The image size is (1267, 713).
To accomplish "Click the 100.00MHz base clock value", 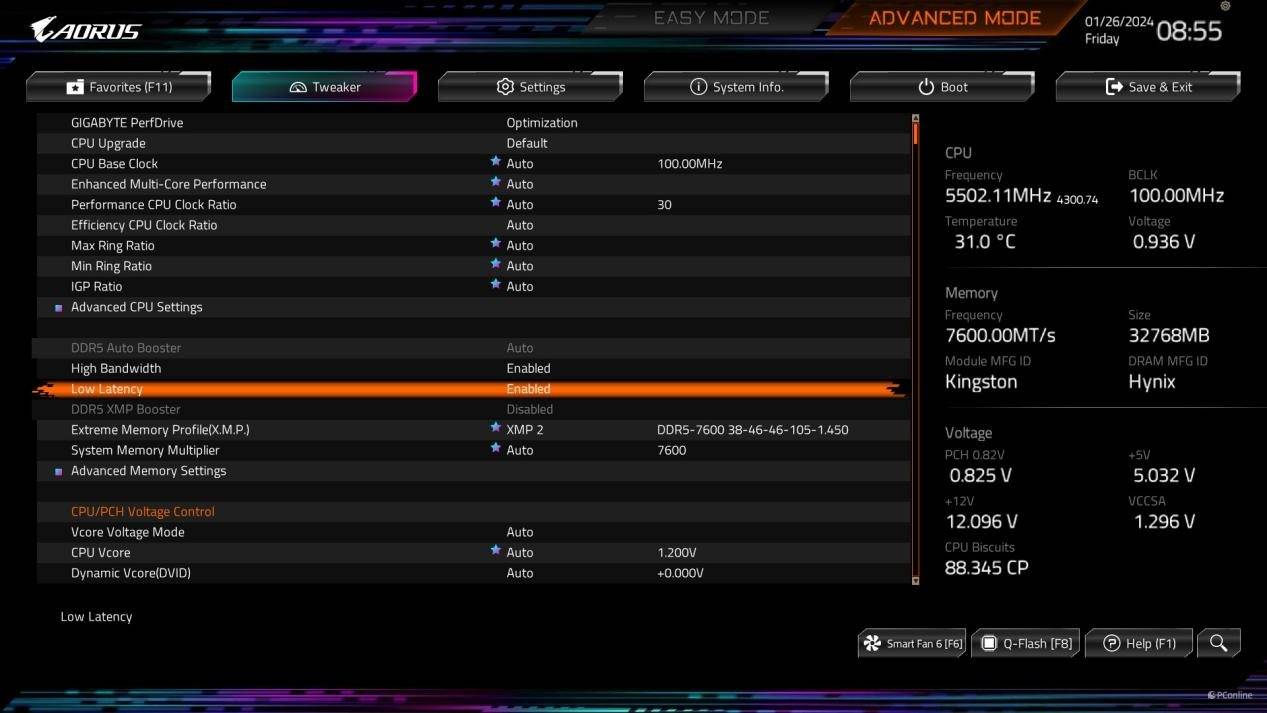I will pos(690,164).
